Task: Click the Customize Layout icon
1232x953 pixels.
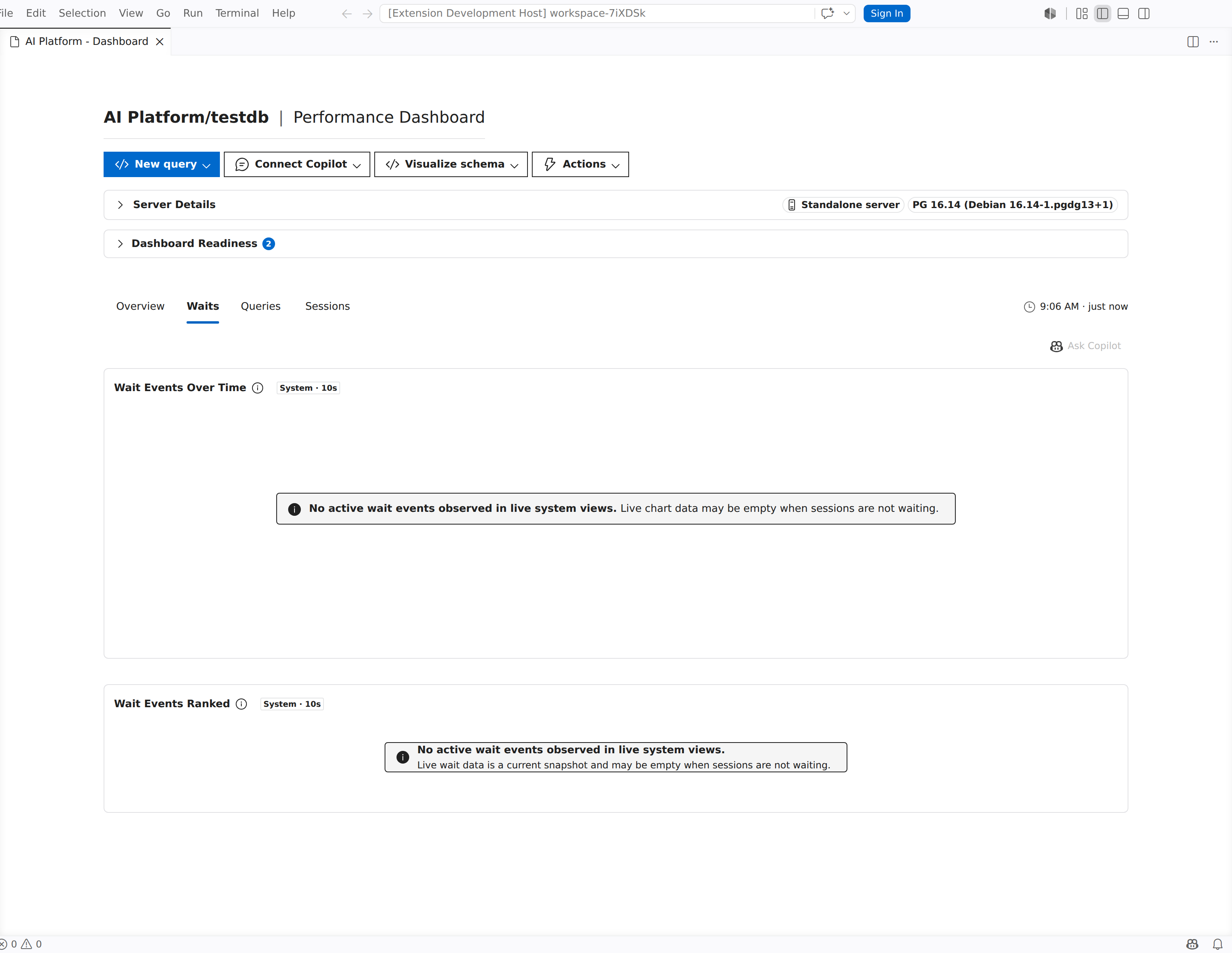Action: click(1082, 14)
